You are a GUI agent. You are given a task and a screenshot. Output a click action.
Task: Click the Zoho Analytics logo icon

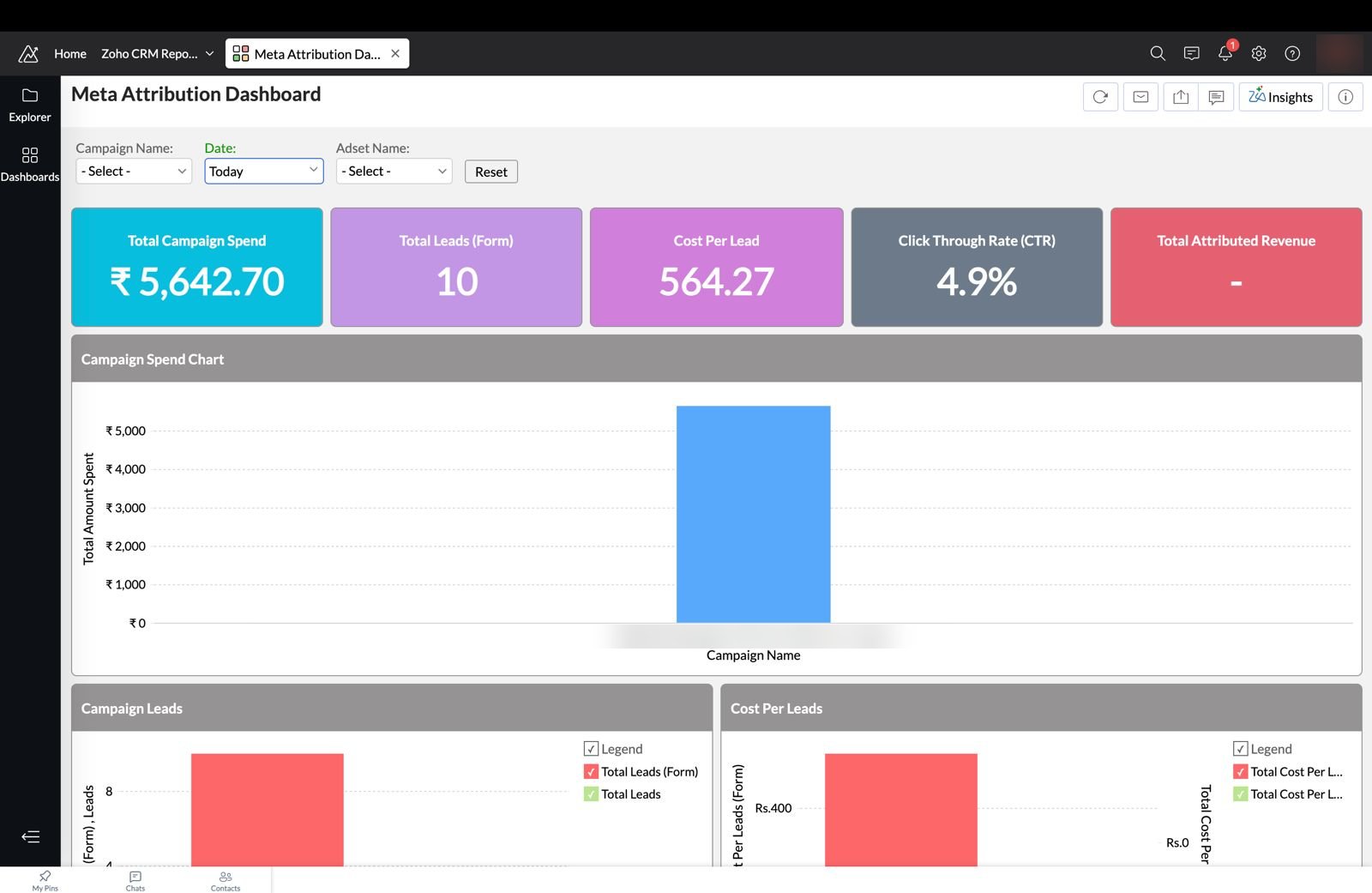point(28,53)
